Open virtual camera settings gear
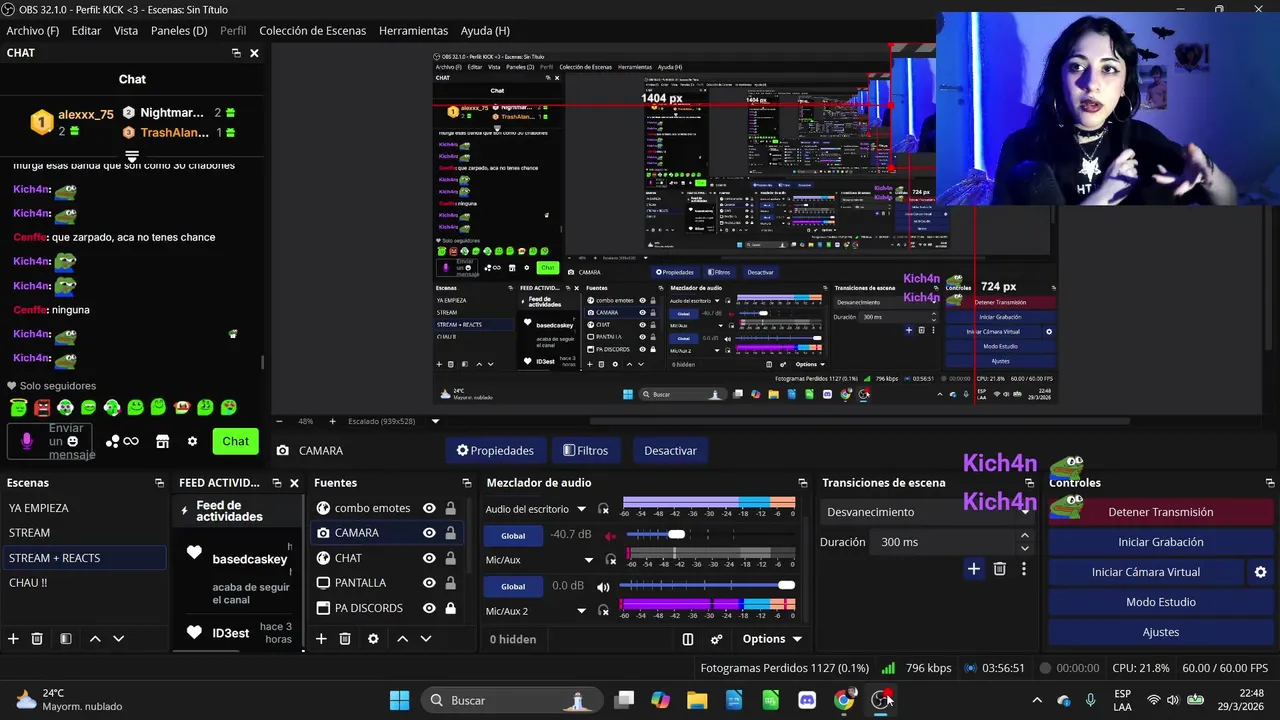 coord(1260,572)
